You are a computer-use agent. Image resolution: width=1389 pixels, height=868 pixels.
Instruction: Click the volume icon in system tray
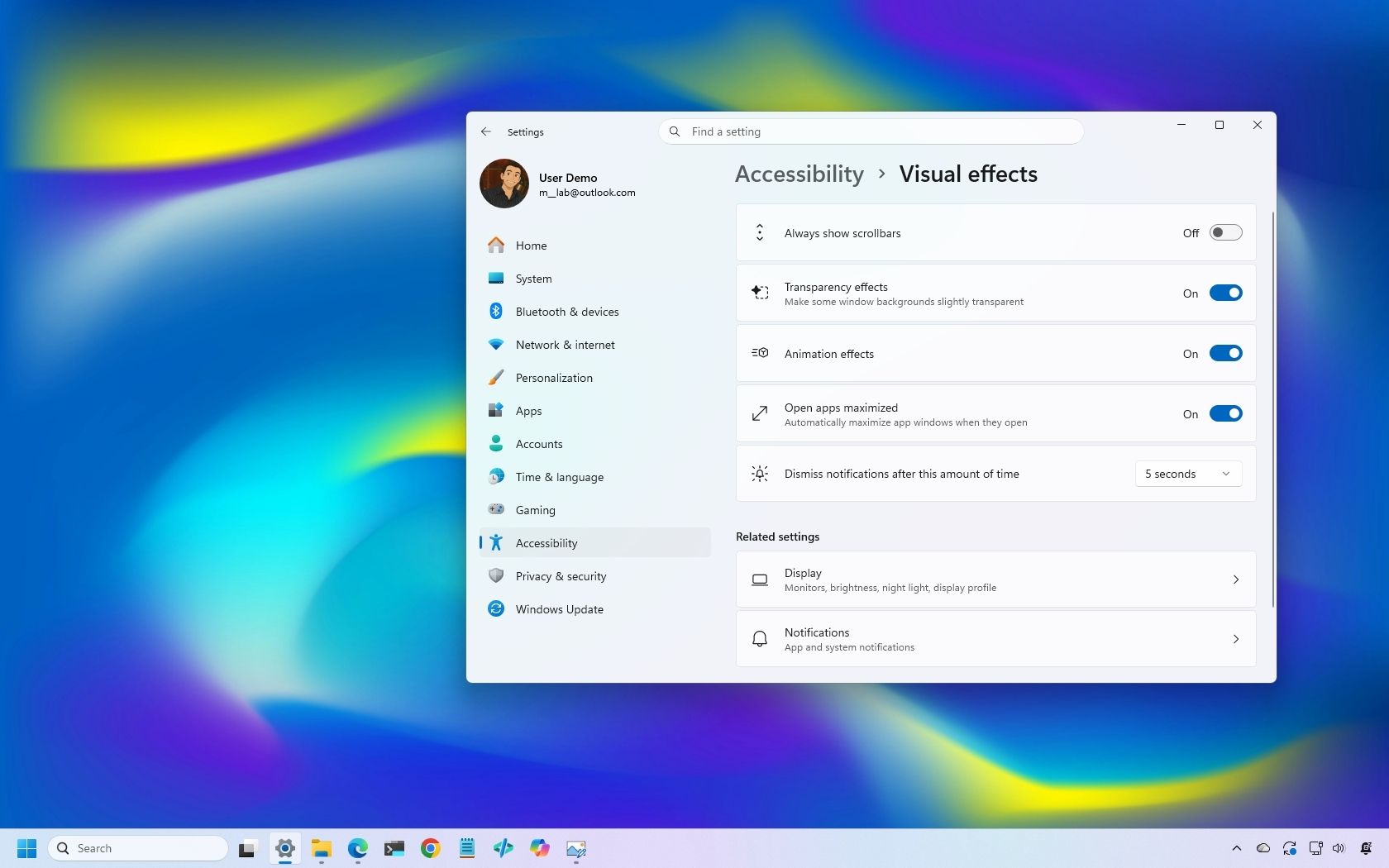pos(1339,848)
